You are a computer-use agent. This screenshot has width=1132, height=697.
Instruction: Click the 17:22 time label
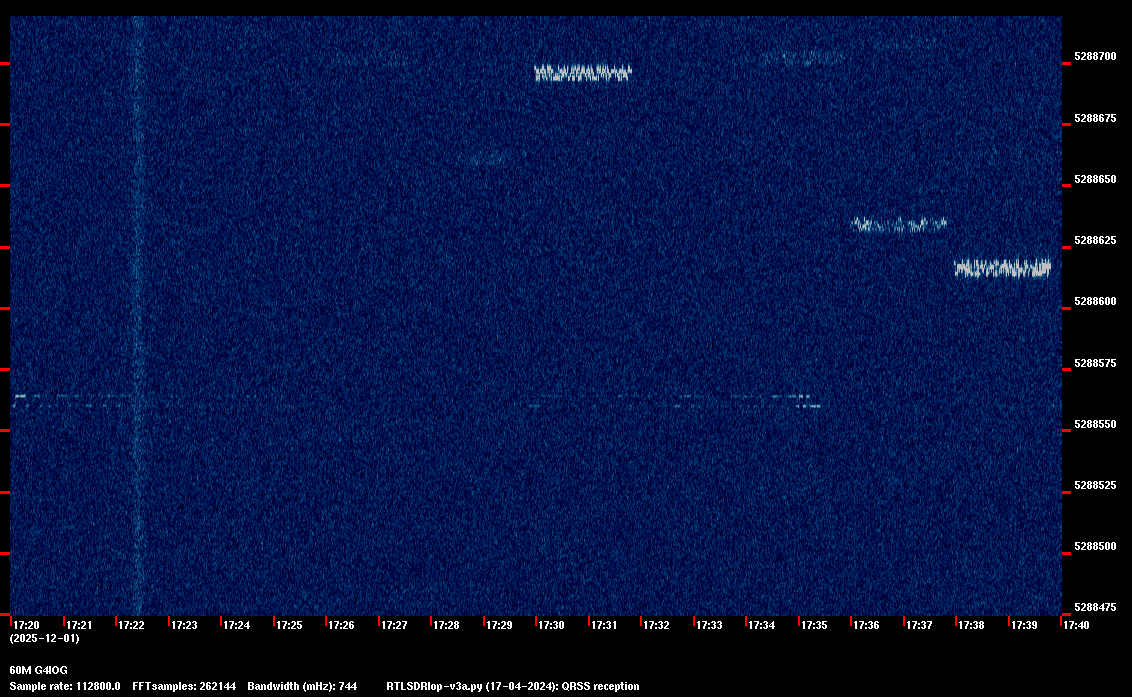point(131,625)
